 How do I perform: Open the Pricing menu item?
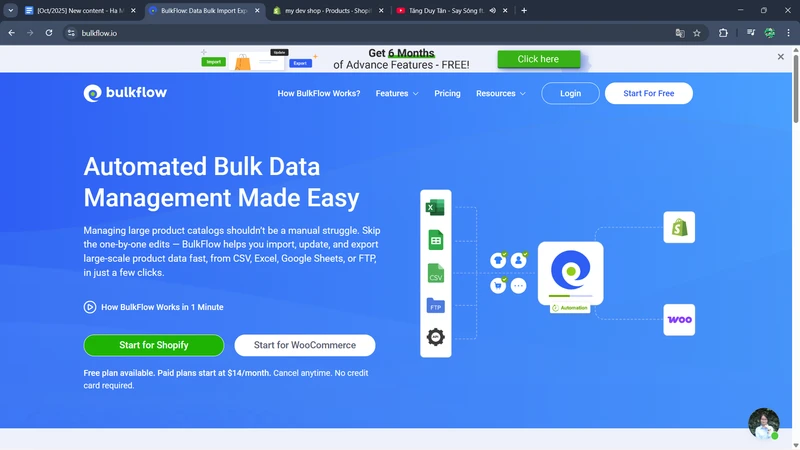click(447, 93)
